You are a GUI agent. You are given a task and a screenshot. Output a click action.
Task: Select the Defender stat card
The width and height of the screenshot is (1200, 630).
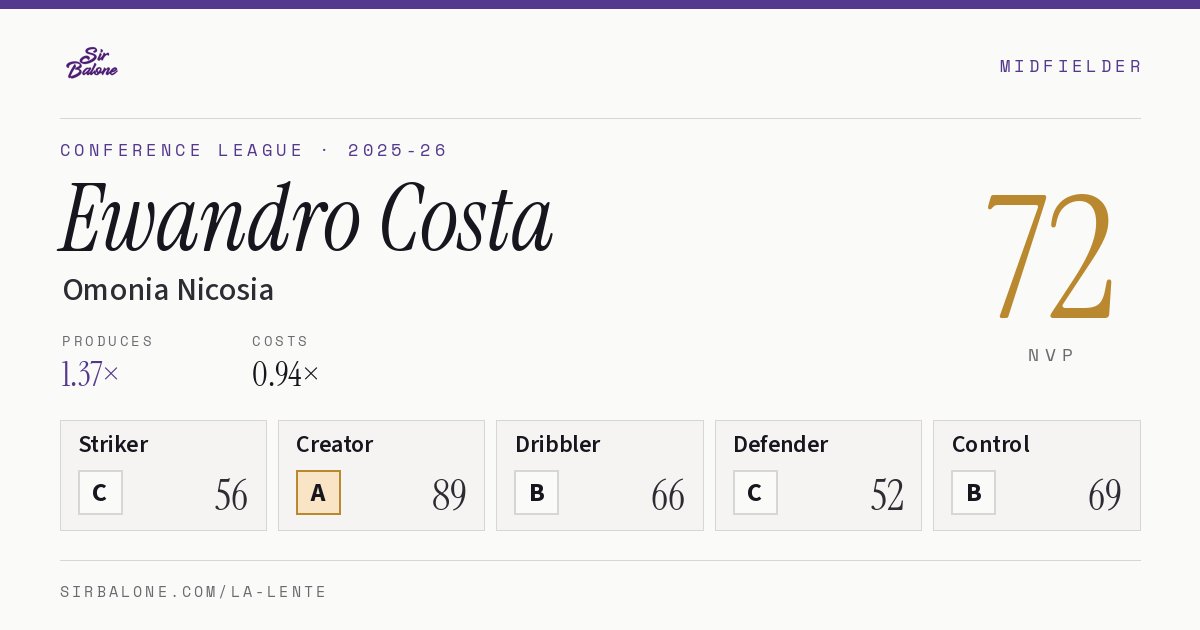818,475
